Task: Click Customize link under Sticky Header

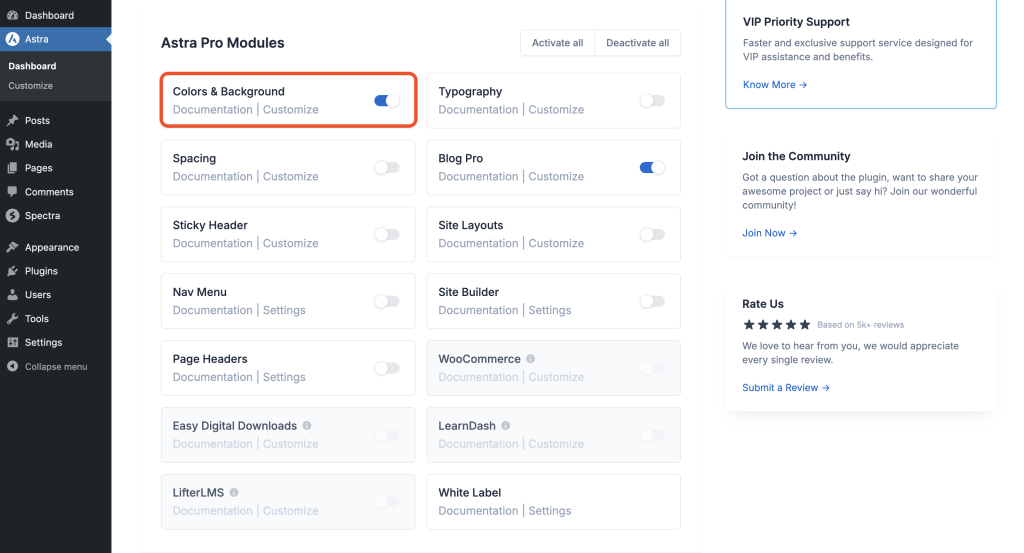Action: pos(291,244)
